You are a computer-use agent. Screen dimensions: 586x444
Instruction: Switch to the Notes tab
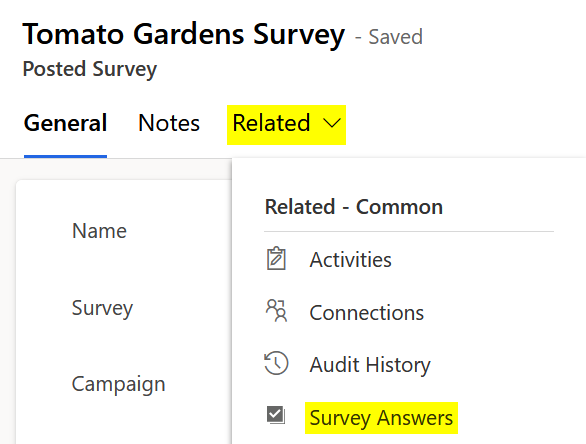pyautogui.click(x=169, y=123)
